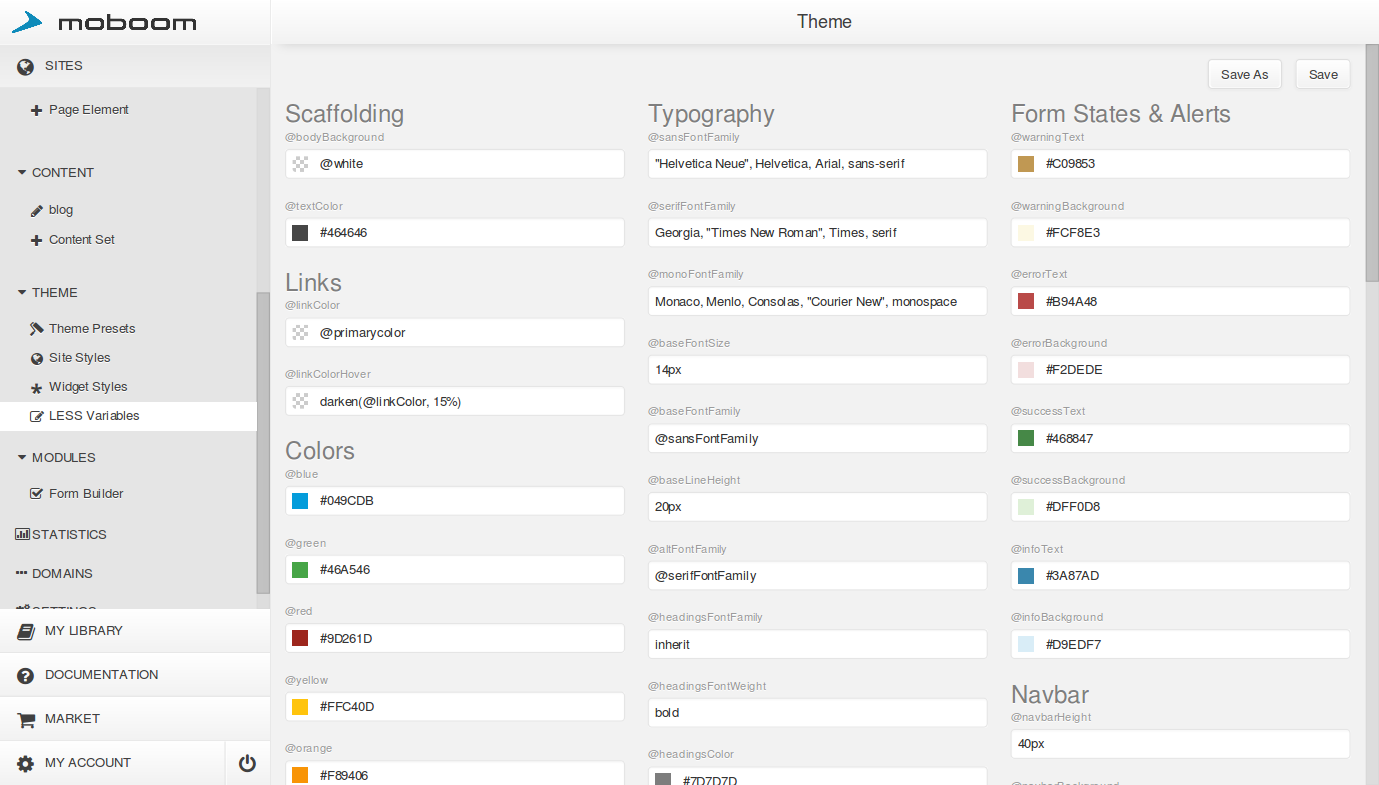Click the Sites globe icon
Viewport: 1379px width, 785px height.
pos(26,67)
